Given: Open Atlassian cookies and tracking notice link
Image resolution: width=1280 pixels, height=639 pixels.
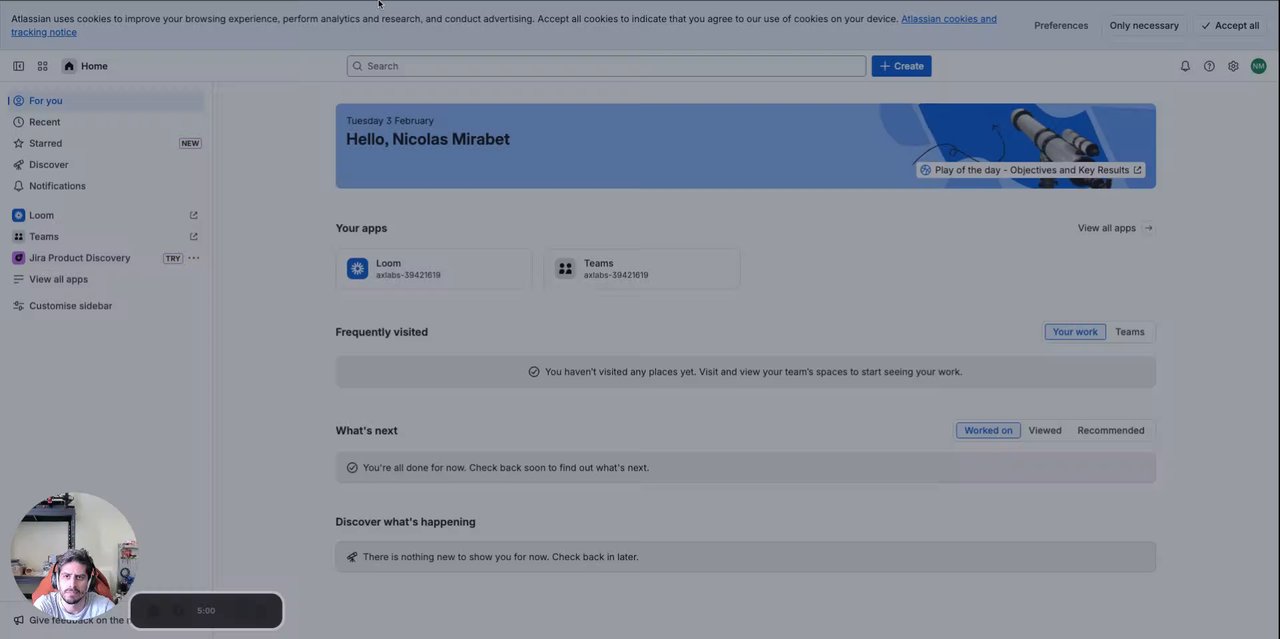Looking at the screenshot, I should tap(949, 19).
